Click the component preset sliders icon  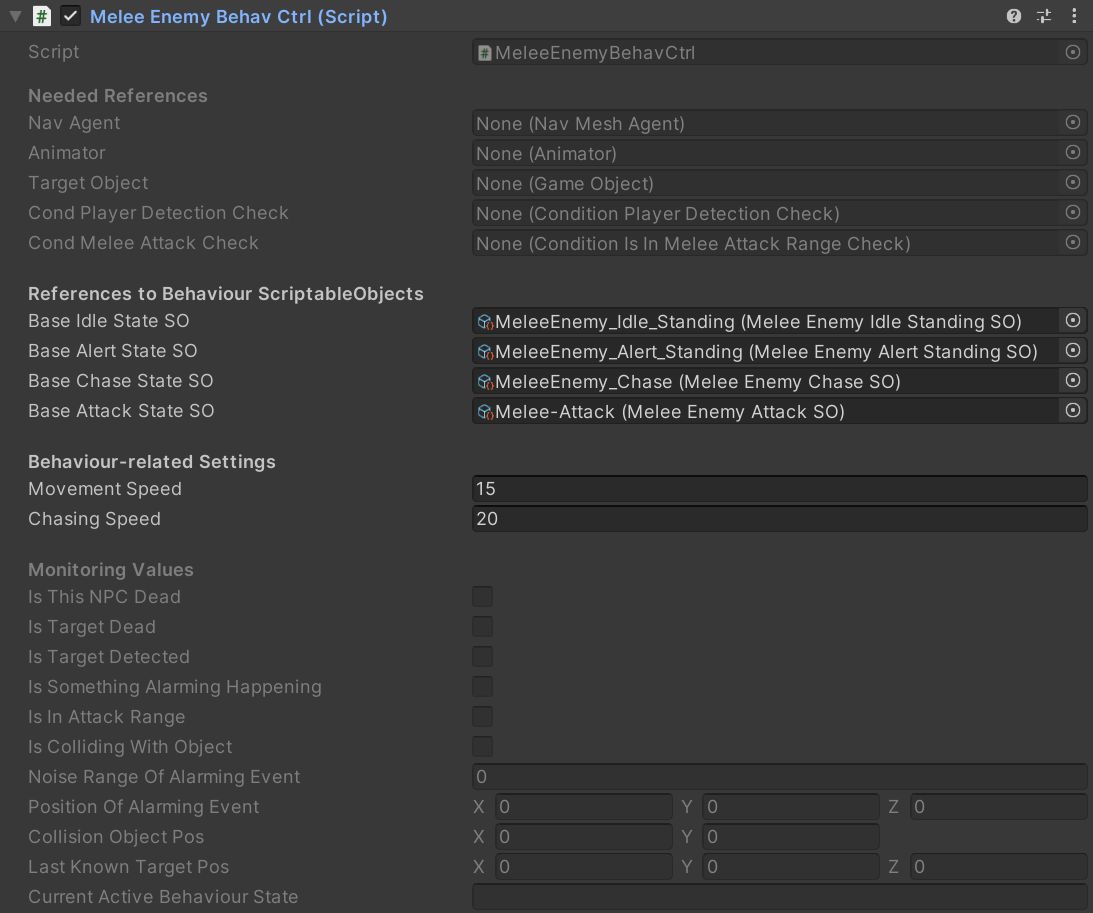pos(1044,16)
